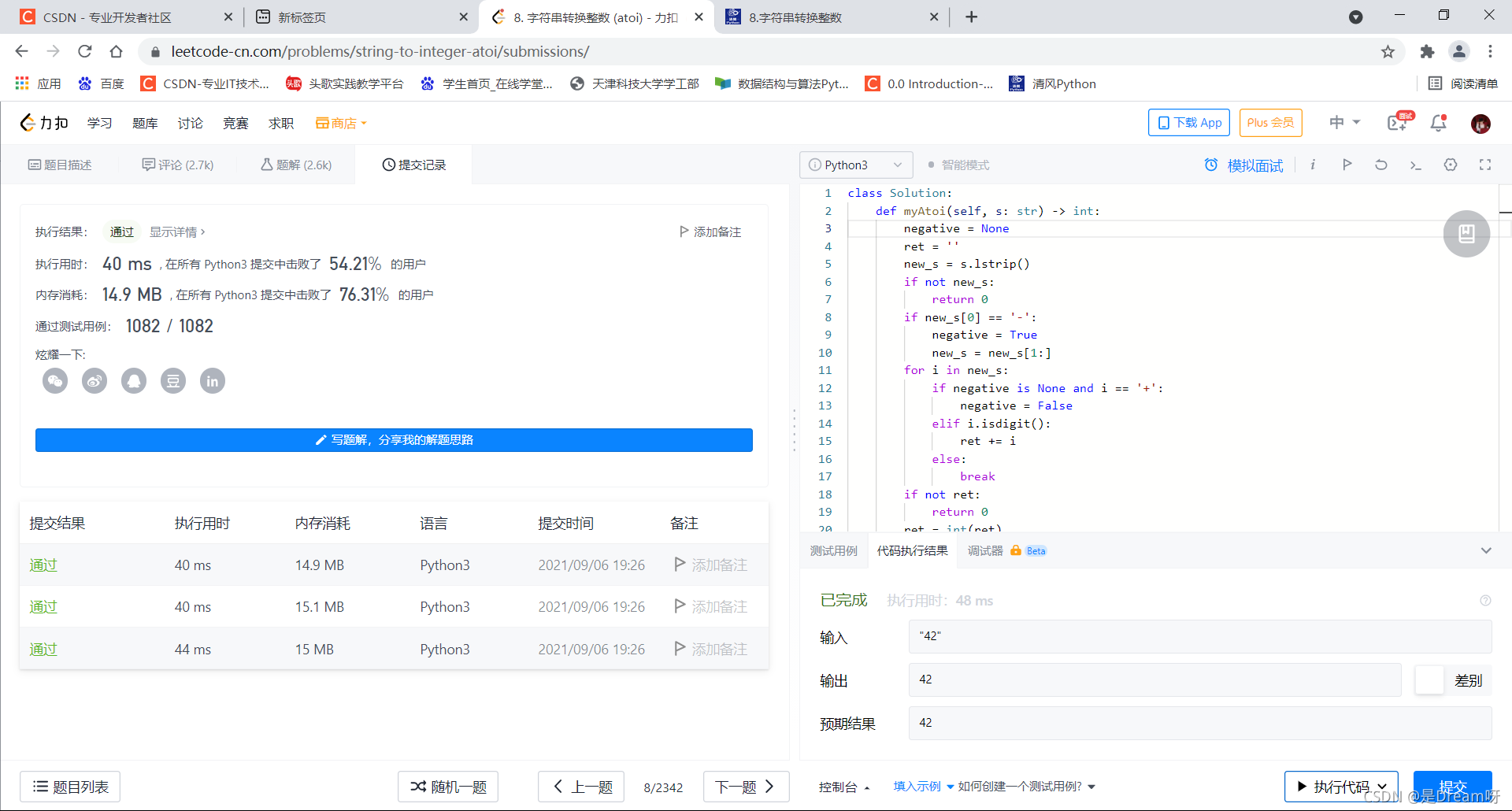This screenshot has width=1512, height=811.
Task: Open Chrome three-dot menu
Action: (1490, 51)
